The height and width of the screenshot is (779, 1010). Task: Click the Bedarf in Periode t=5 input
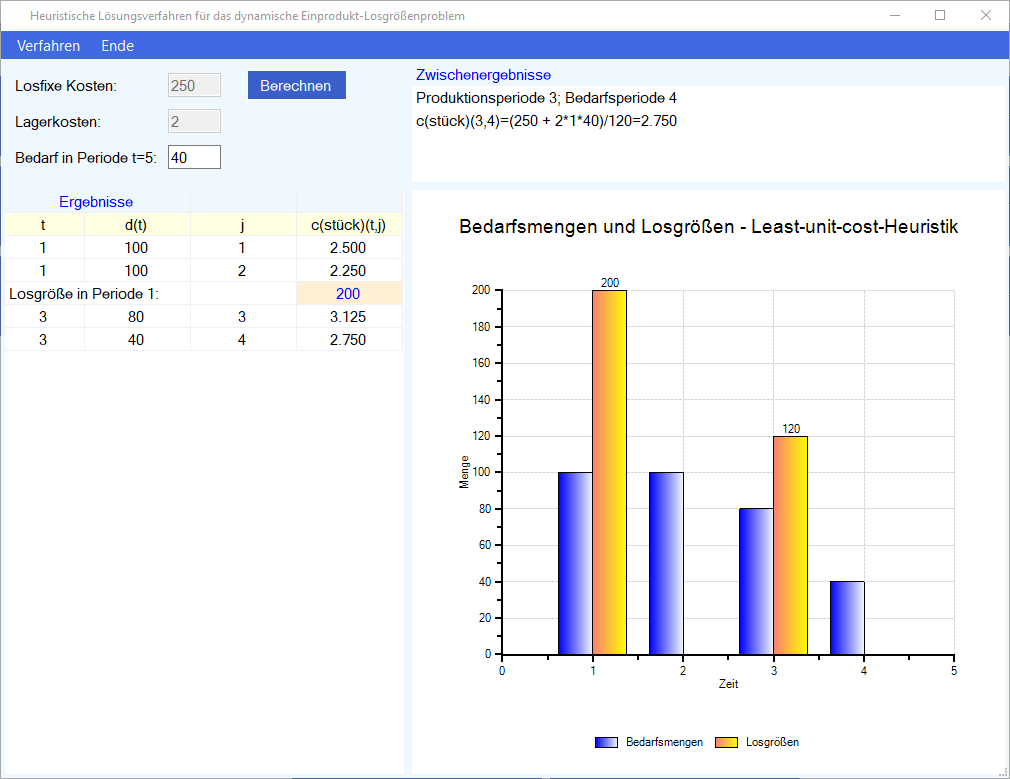coord(194,158)
